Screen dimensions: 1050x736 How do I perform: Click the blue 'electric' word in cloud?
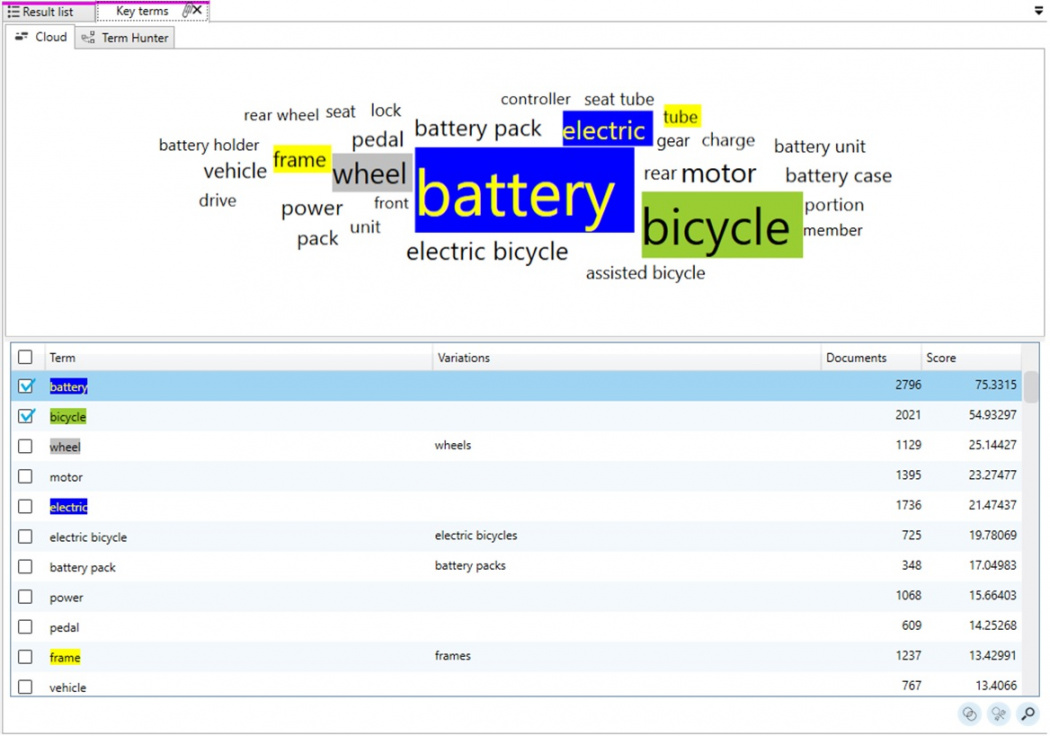point(607,129)
